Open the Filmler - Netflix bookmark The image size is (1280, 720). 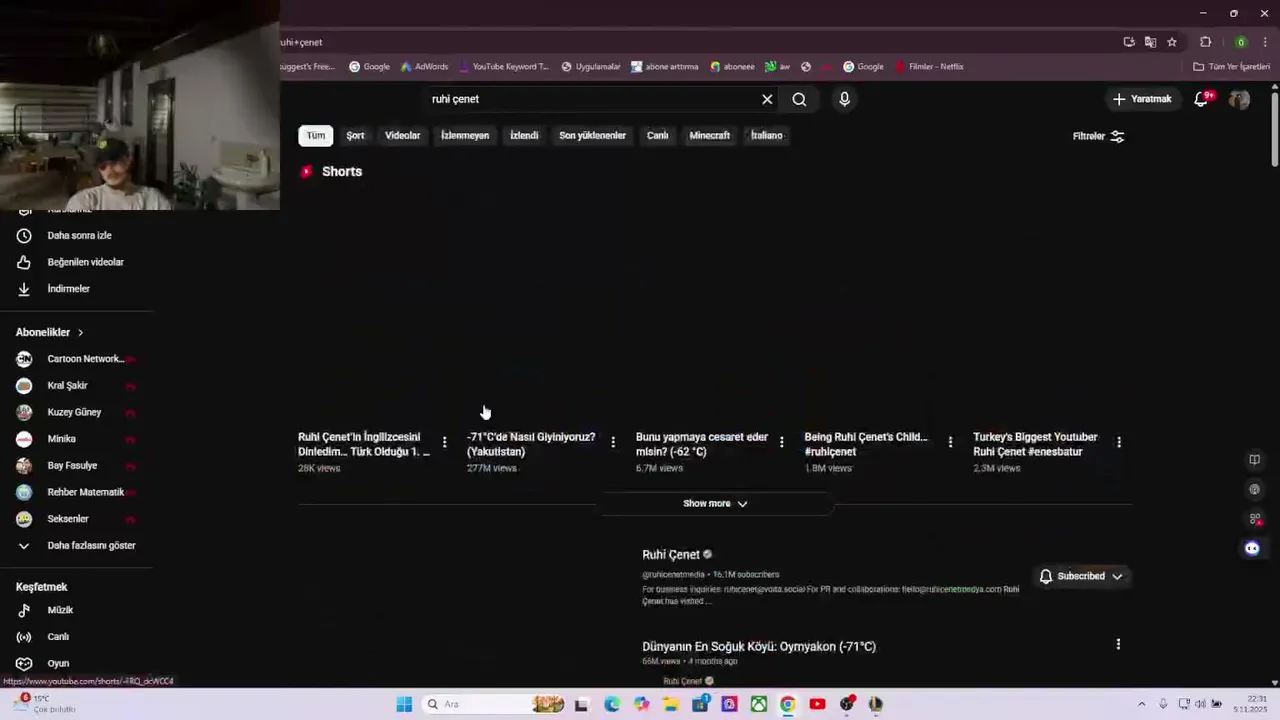tap(929, 67)
